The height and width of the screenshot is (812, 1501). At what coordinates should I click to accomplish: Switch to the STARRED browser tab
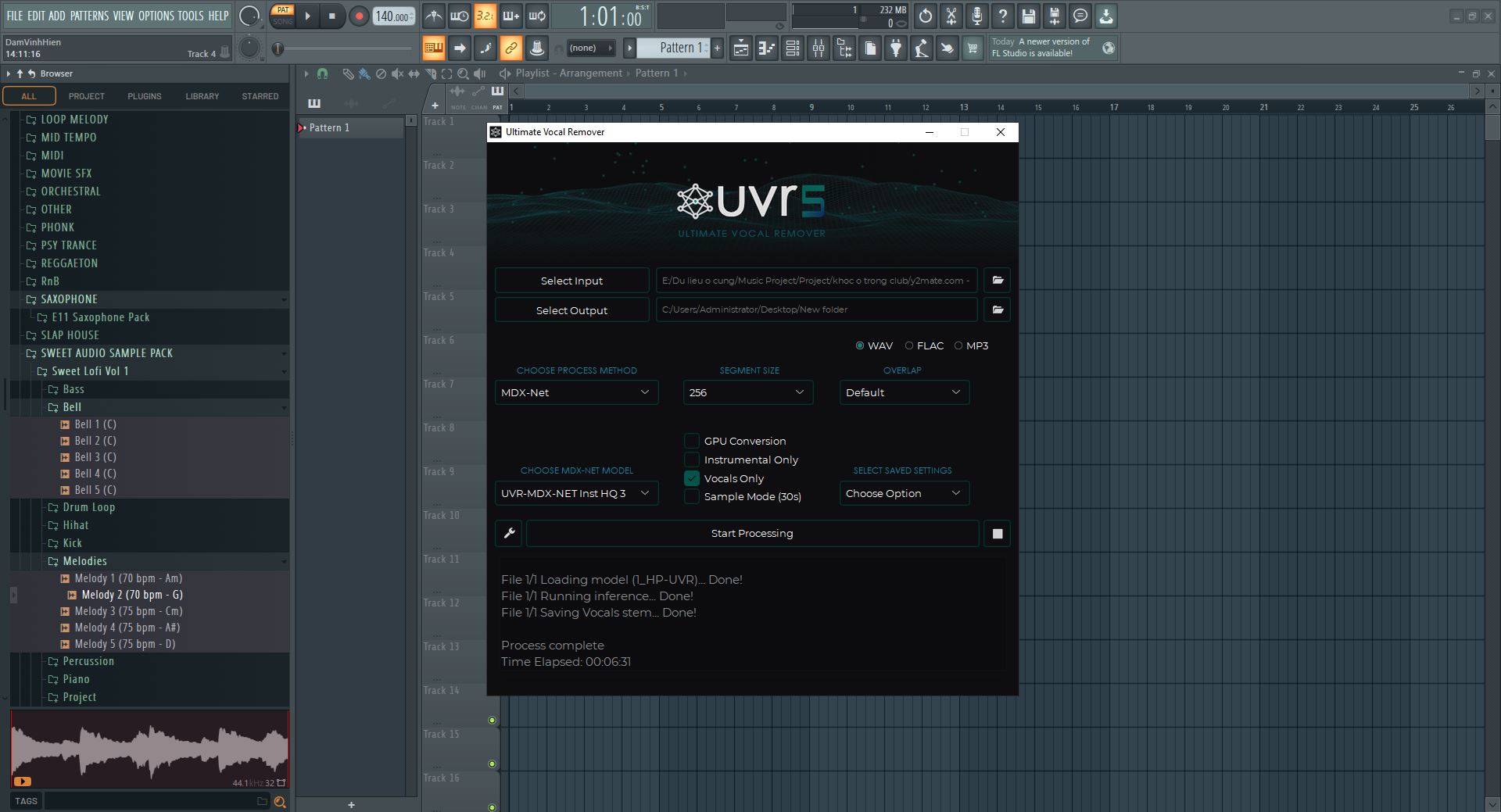tap(260, 96)
